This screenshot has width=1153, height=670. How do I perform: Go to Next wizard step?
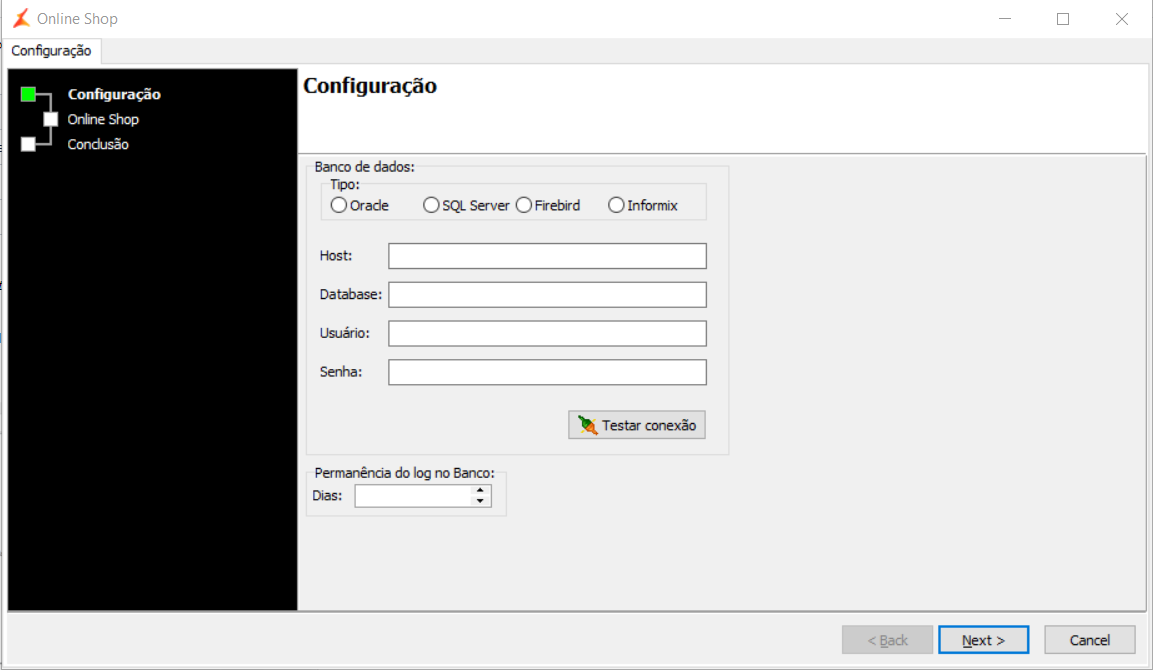[x=983, y=640]
